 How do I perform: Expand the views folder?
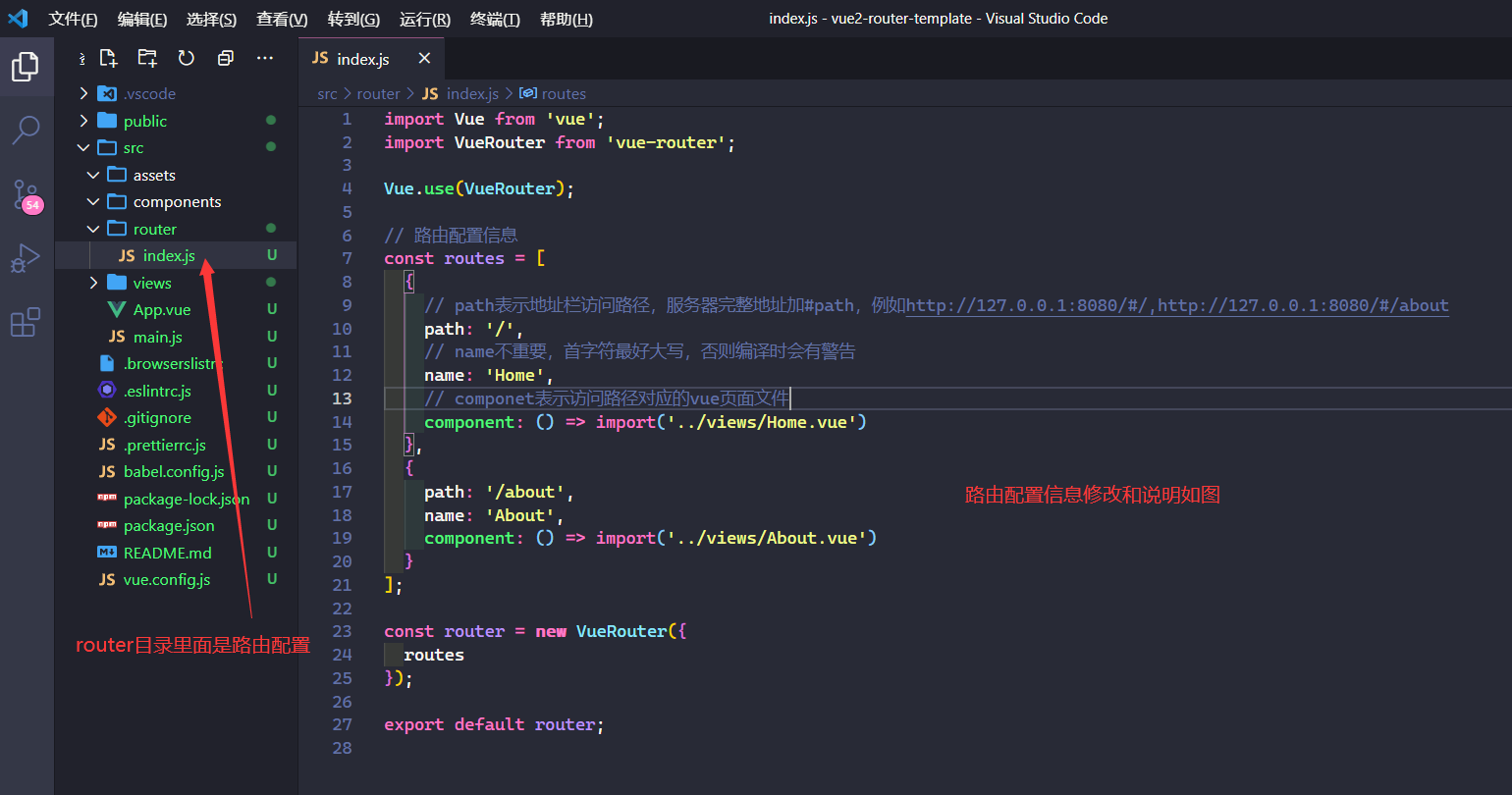pyautogui.click(x=151, y=283)
